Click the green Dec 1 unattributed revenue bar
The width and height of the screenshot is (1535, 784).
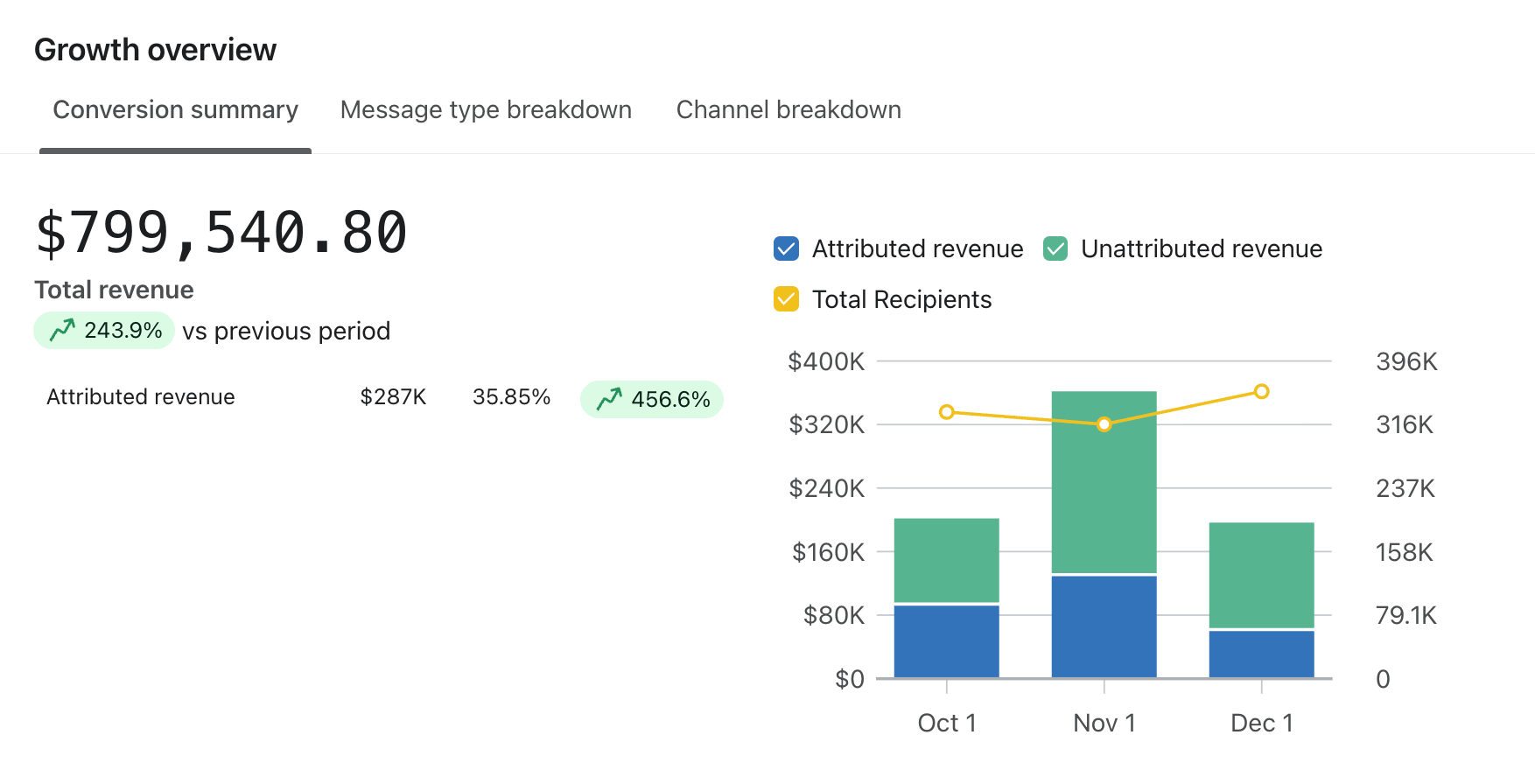(1261, 574)
